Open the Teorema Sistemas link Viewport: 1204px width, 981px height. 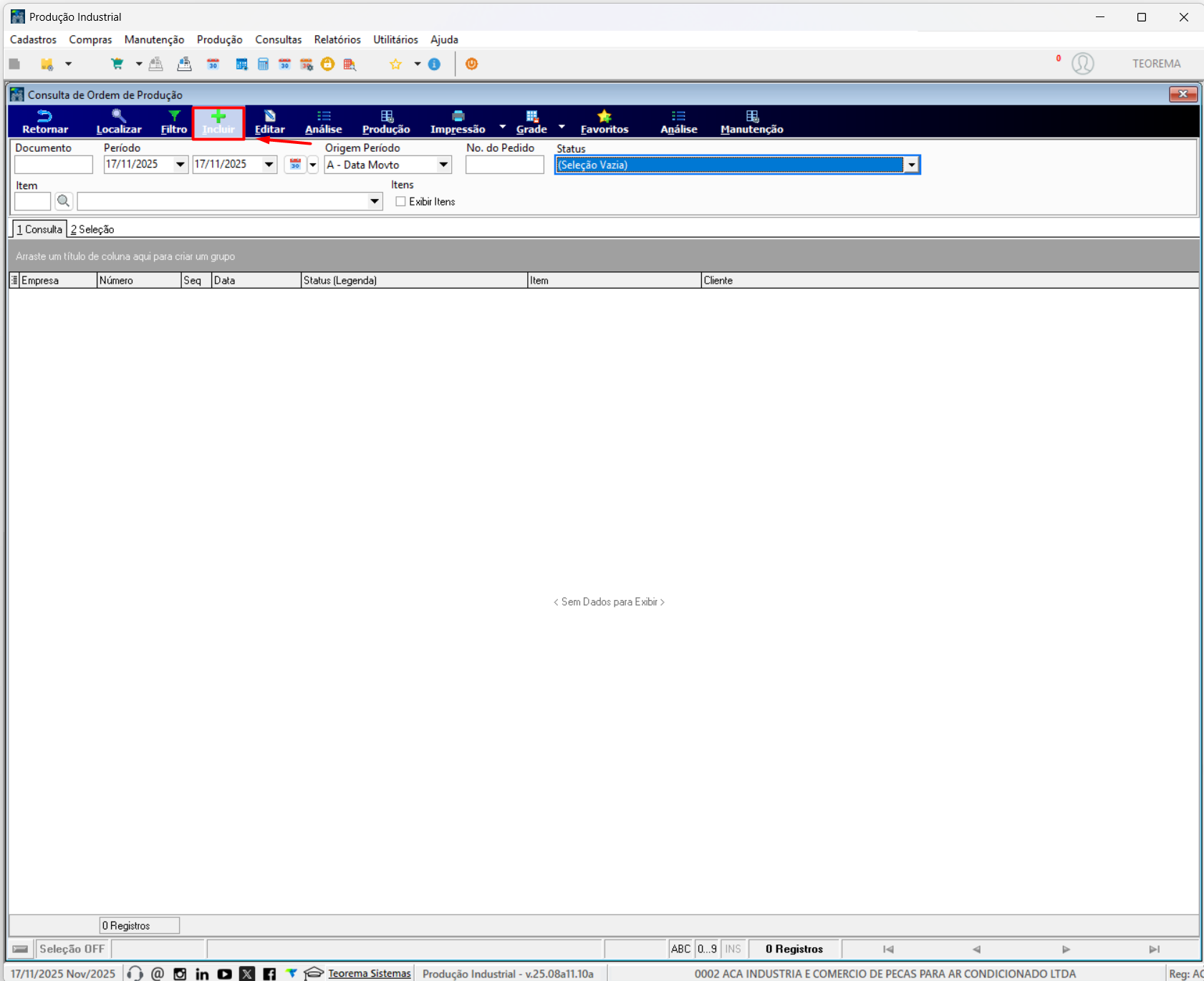tap(370, 973)
